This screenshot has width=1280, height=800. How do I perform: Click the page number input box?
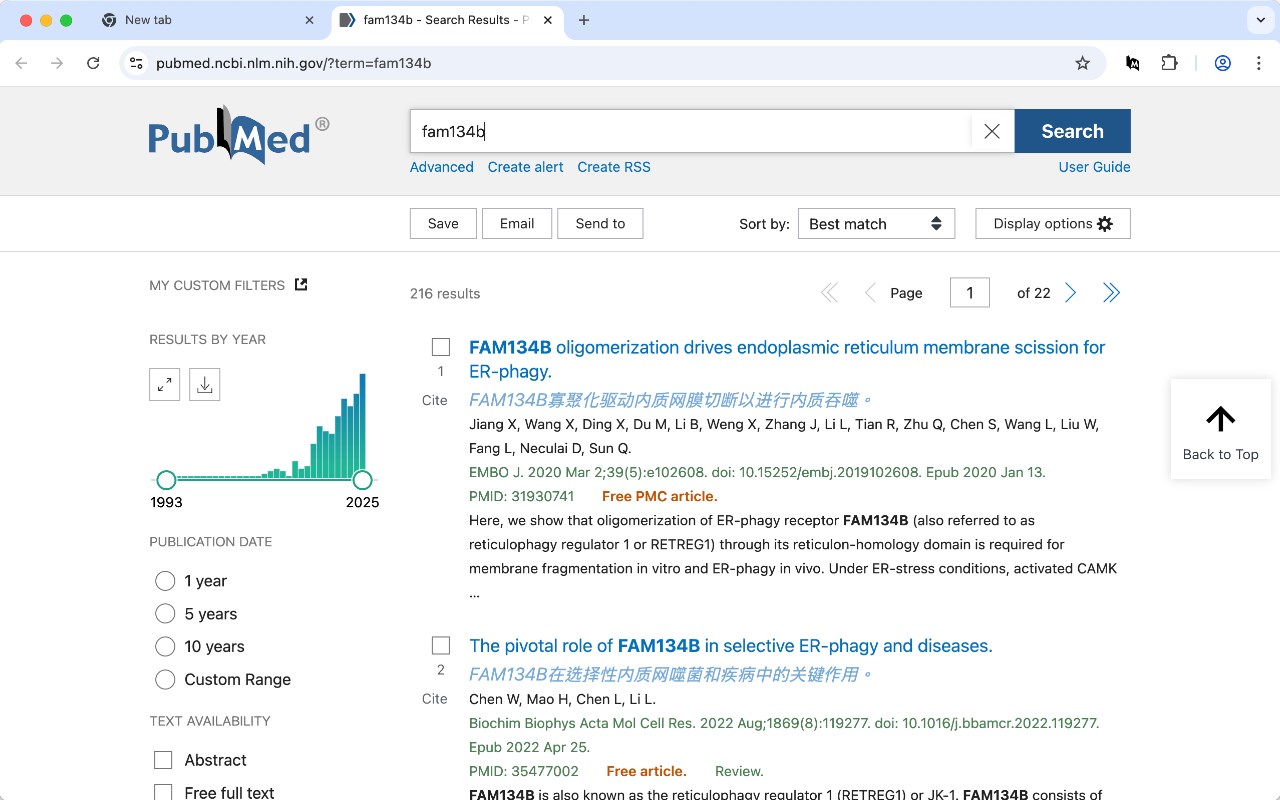[970, 293]
